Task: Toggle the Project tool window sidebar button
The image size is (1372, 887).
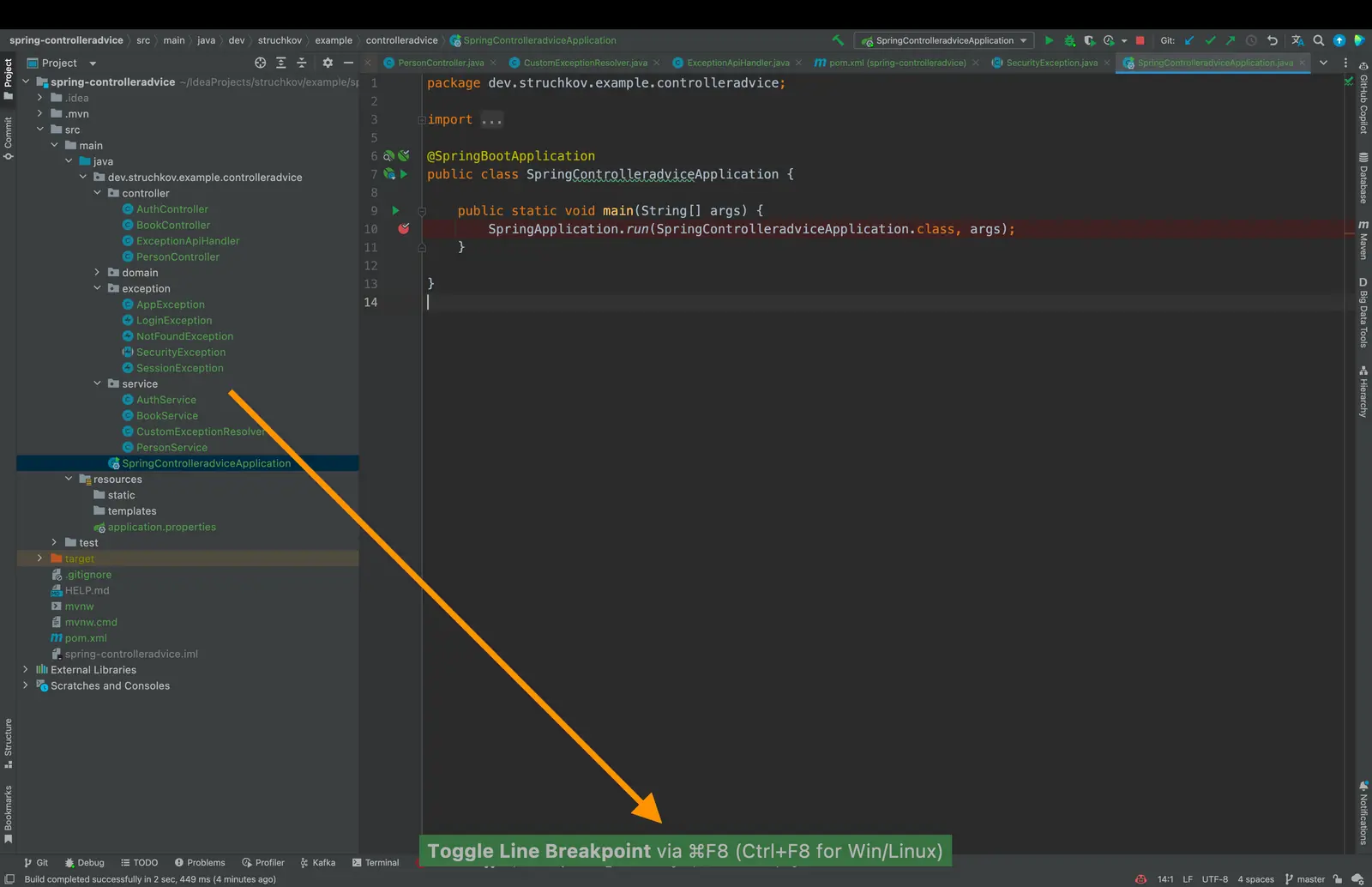Action: point(9,77)
